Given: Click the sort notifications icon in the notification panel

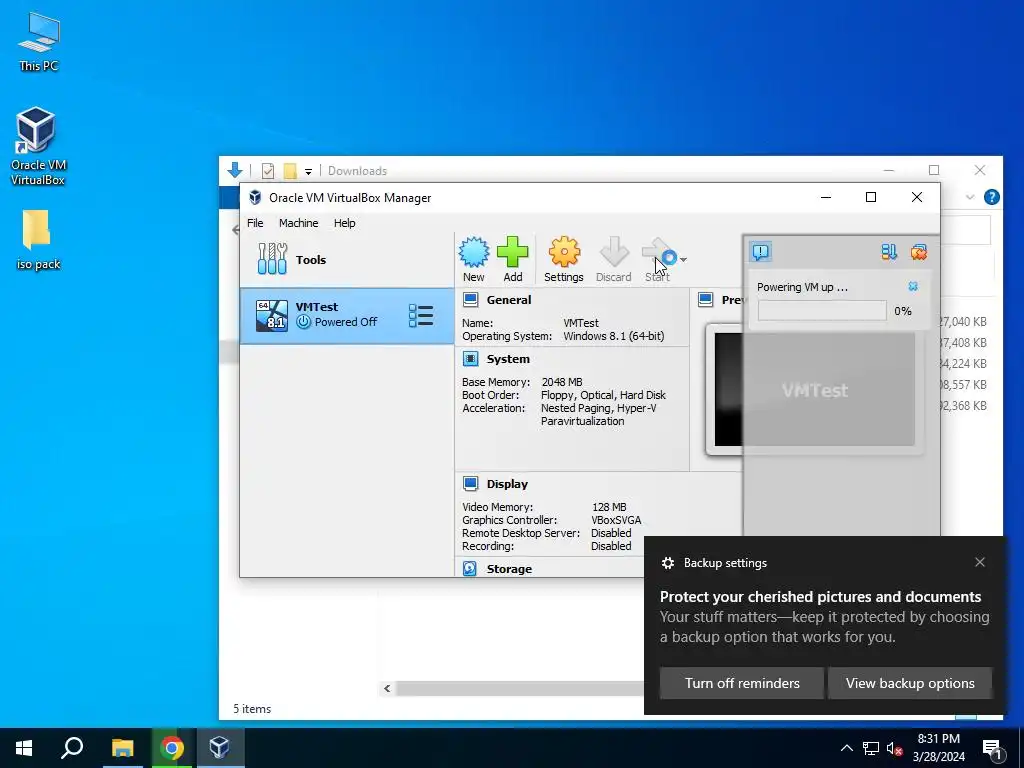Looking at the screenshot, I should pos(889,252).
